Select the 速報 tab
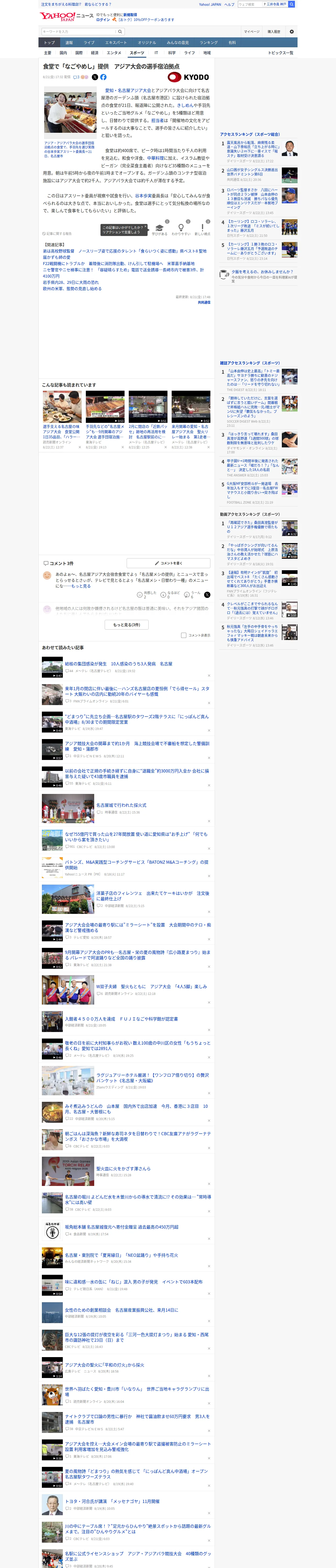336x1568 pixels. click(x=69, y=43)
